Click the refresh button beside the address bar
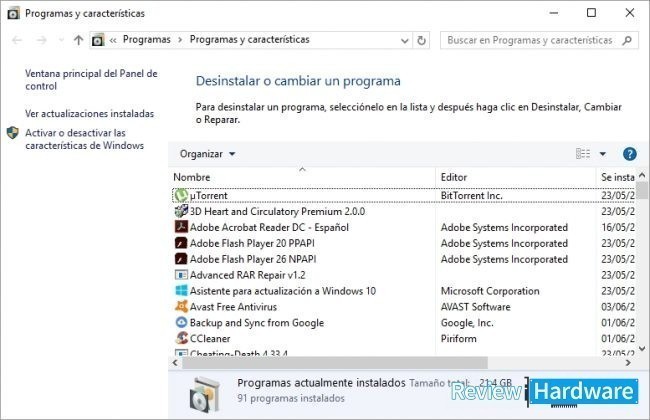650x420 pixels. point(421,40)
